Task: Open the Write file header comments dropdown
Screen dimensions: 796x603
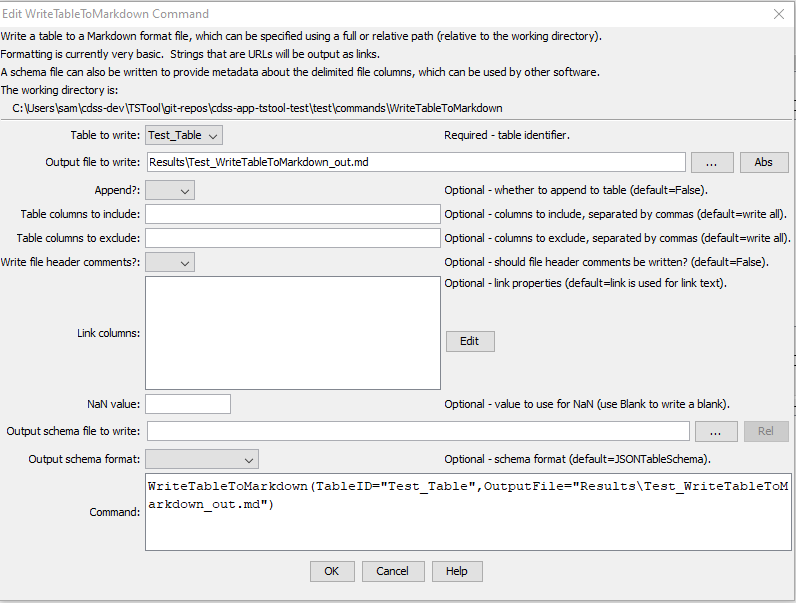Action: pos(170,262)
